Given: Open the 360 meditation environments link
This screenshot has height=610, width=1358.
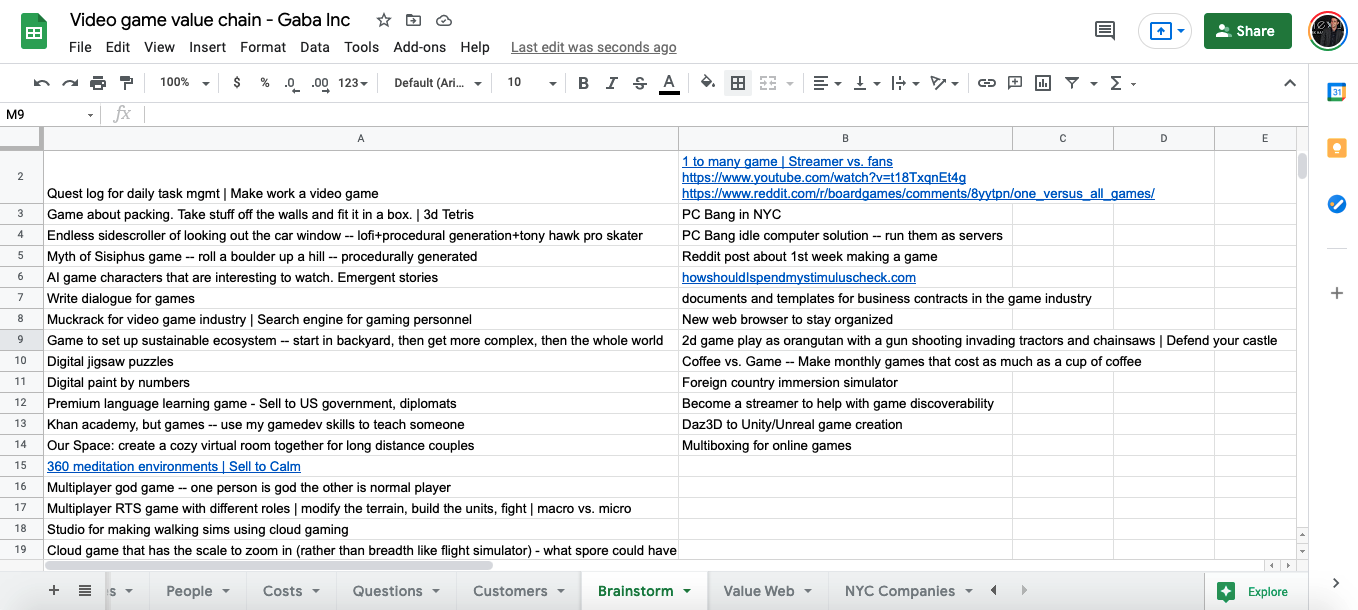Looking at the screenshot, I should coord(174,466).
